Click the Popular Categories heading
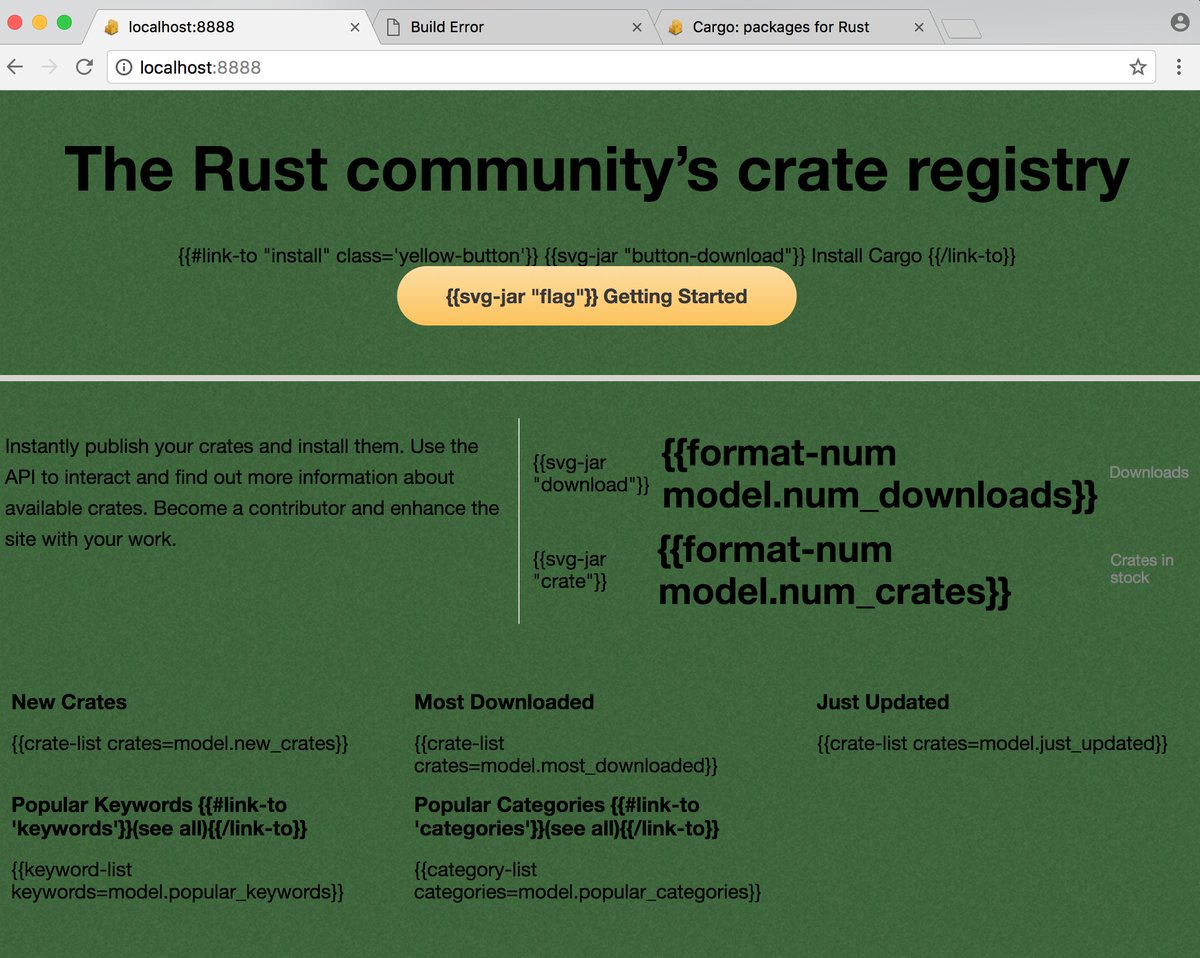 567,817
